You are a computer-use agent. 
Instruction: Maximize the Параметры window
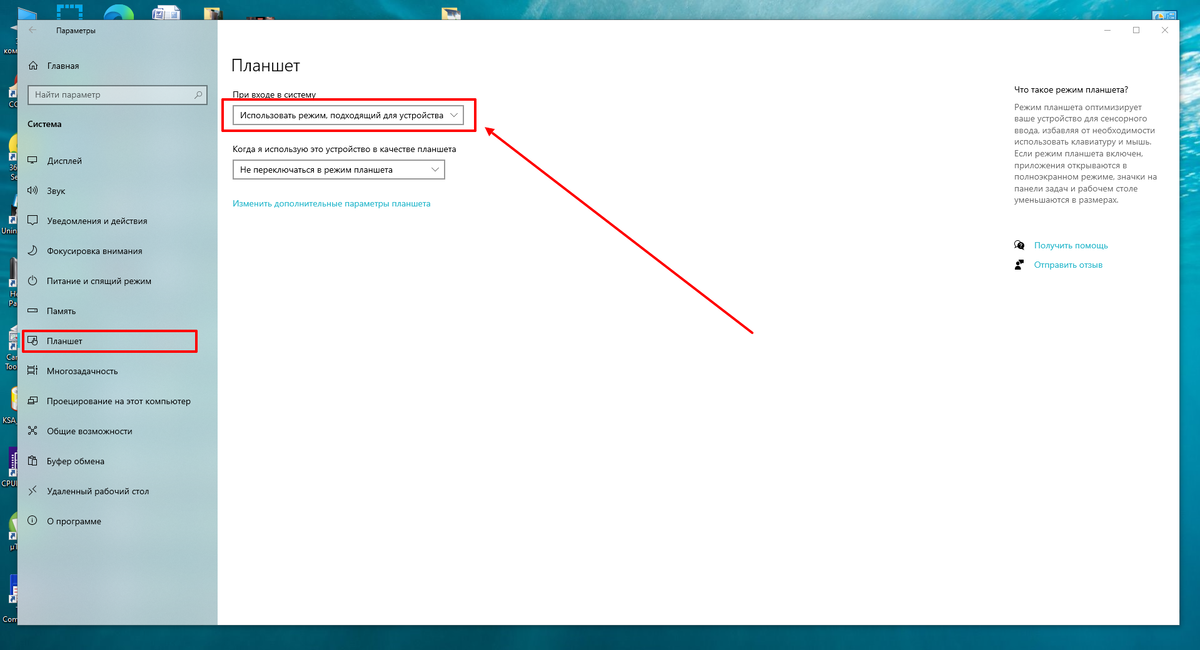pyautogui.click(x=1136, y=30)
